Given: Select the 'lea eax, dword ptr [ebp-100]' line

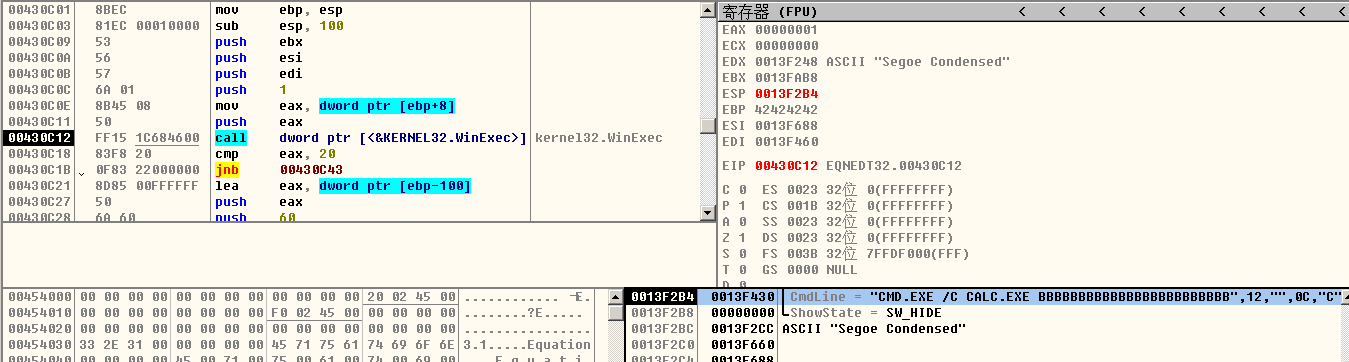Looking at the screenshot, I should coord(343,185).
